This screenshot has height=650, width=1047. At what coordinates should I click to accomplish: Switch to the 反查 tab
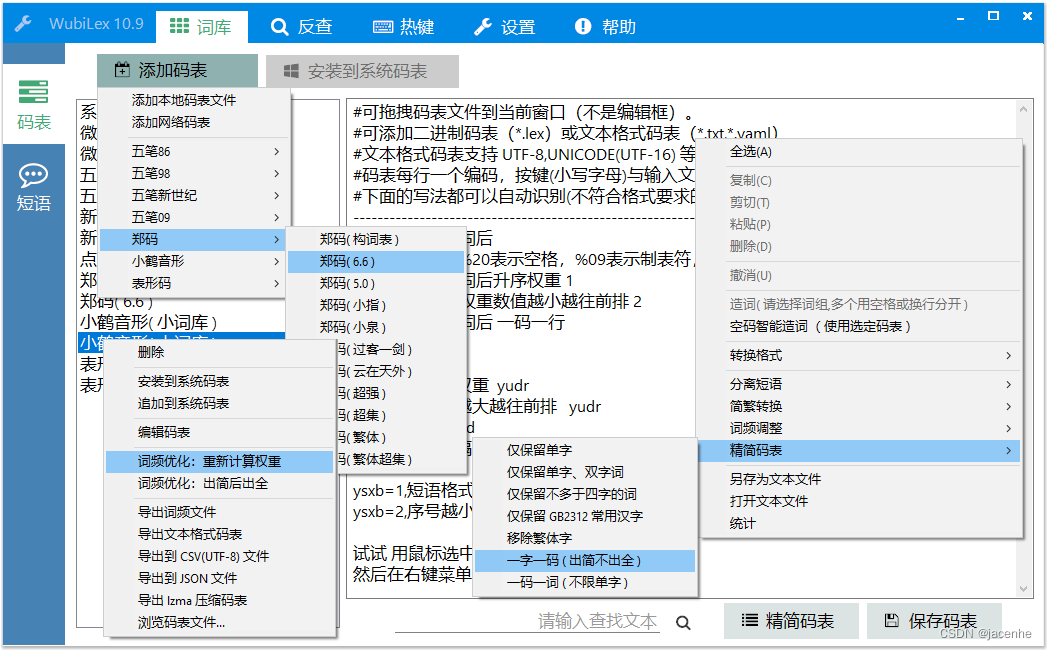(301, 27)
